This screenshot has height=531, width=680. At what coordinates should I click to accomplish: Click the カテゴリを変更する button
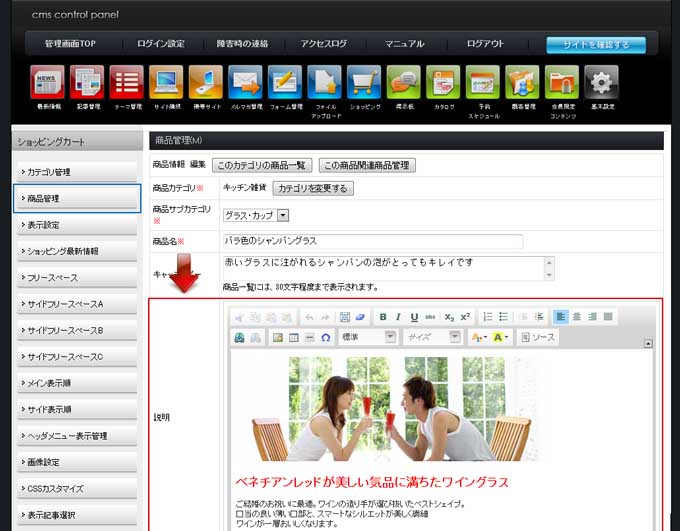pyautogui.click(x=313, y=188)
